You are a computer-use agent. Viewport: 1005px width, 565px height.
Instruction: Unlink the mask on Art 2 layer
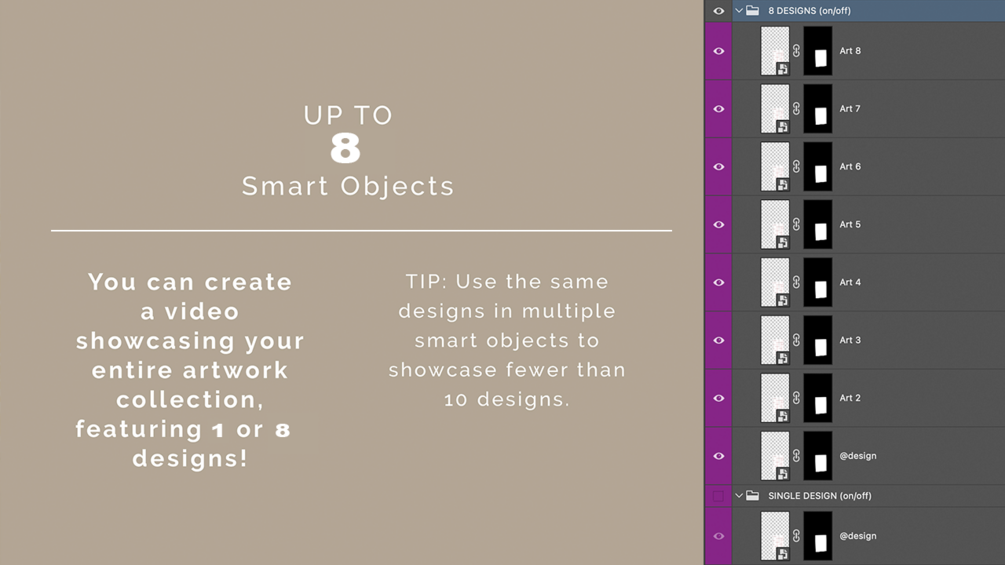[796, 398]
